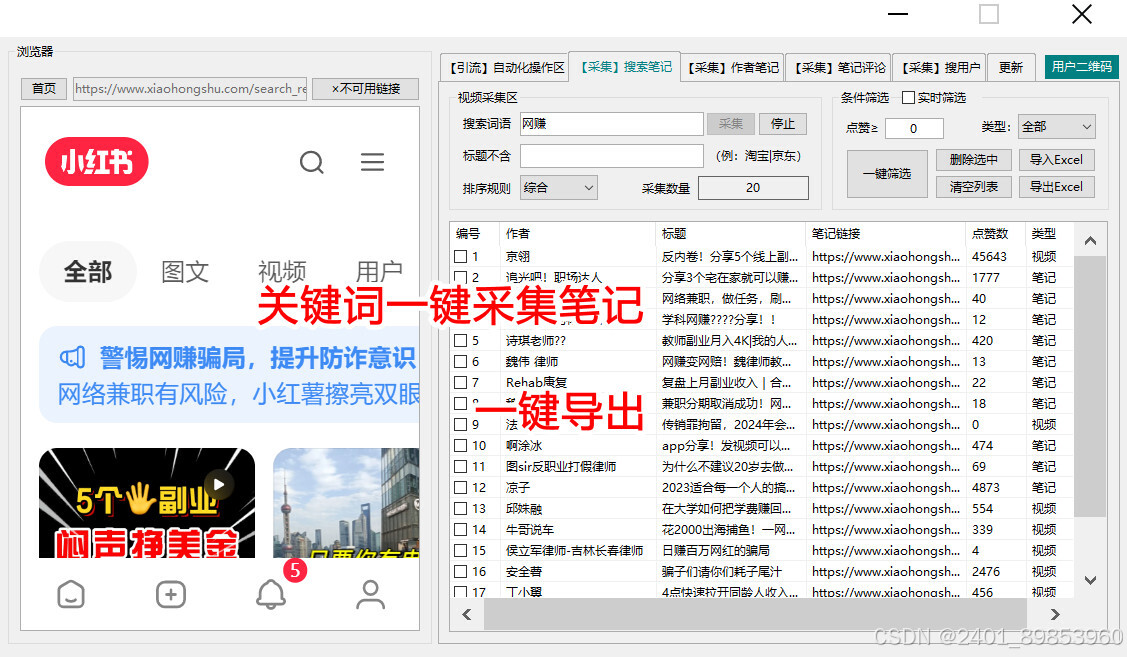Click the 删除选中 button
Viewport: 1127px width, 657px height.
[x=973, y=160]
